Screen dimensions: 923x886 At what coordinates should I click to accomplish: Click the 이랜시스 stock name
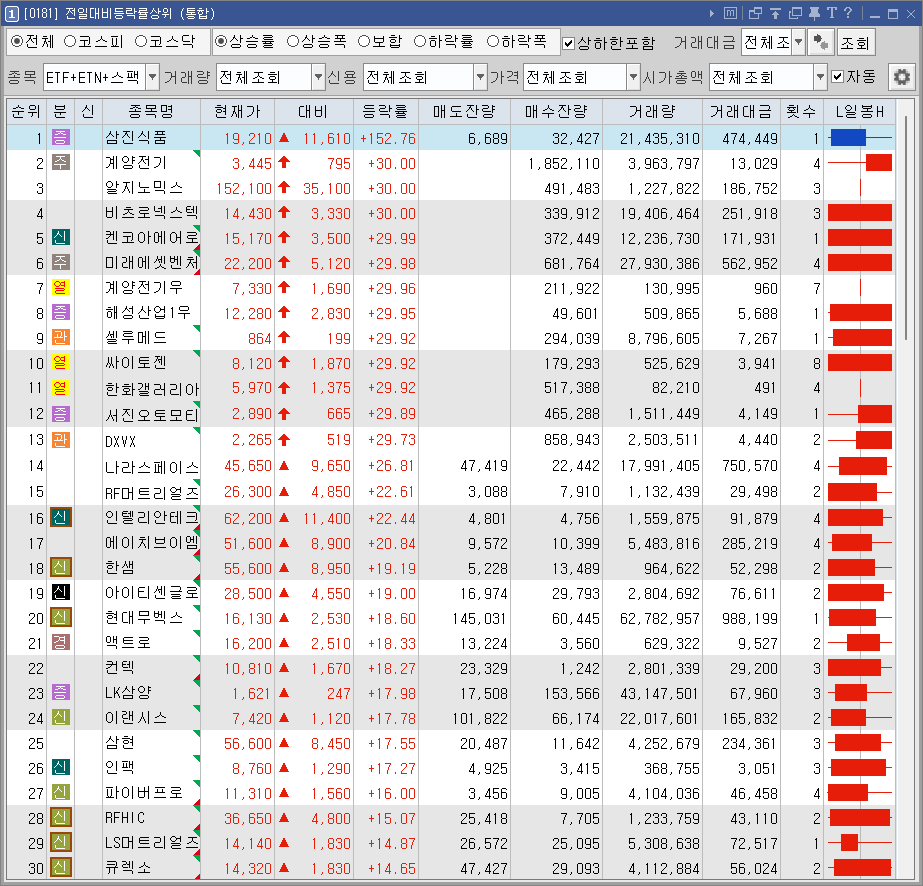pos(136,718)
